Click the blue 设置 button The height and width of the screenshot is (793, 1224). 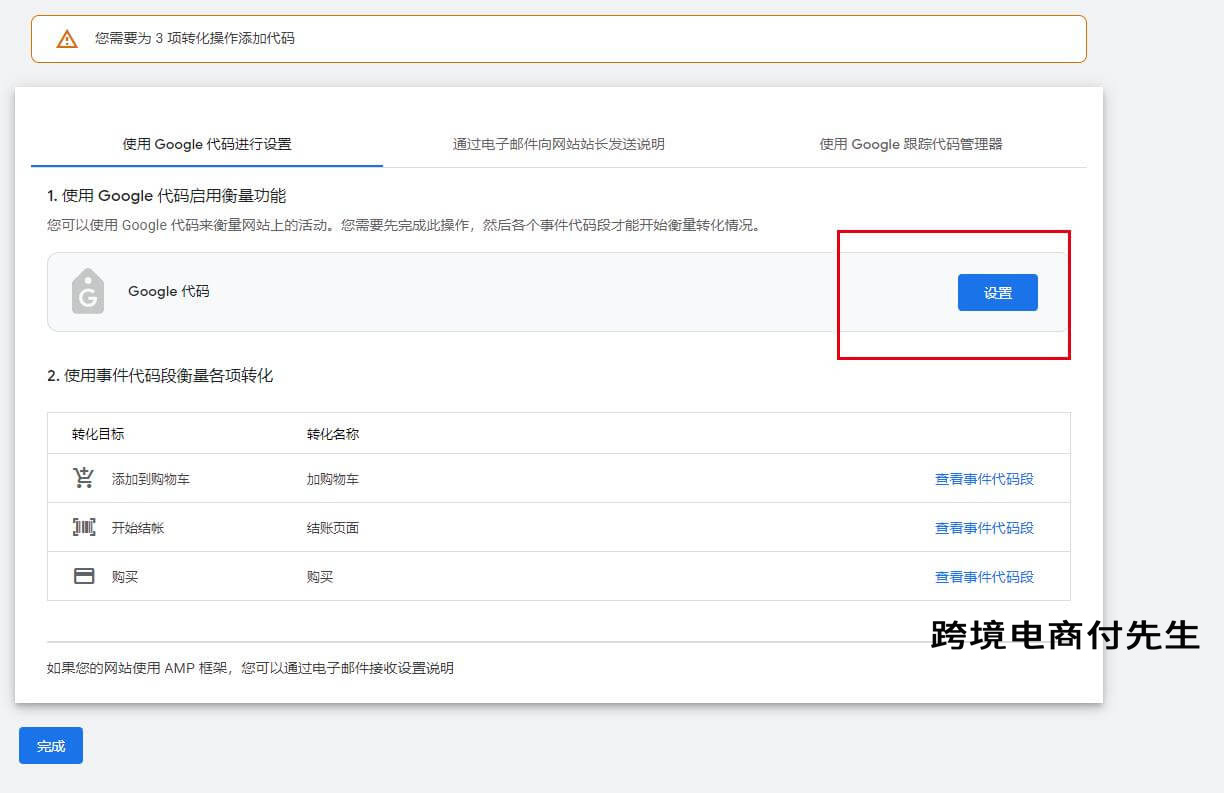tap(997, 292)
